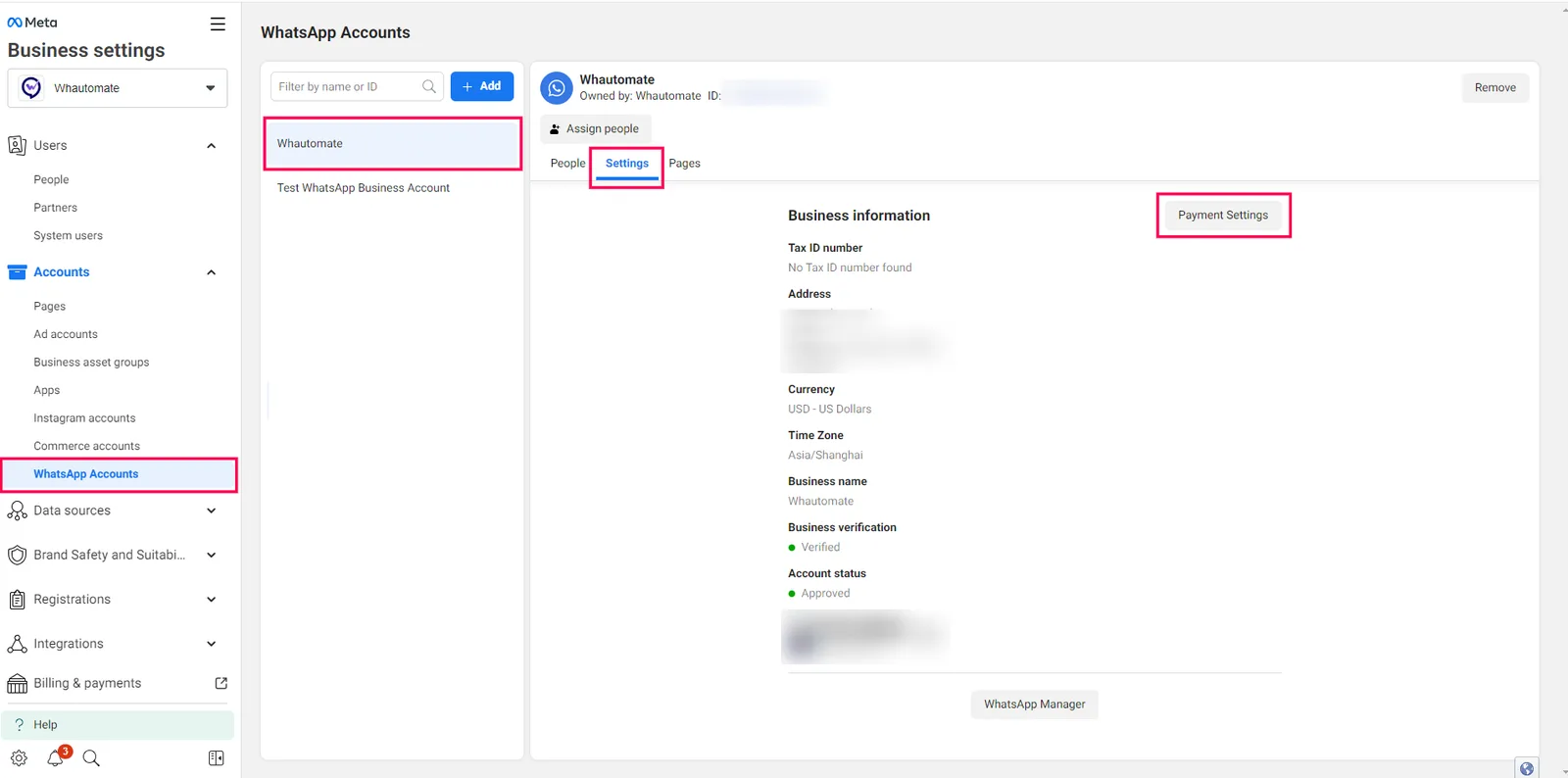
Task: Open the hamburger menu next to Meta
Action: pyautogui.click(x=218, y=24)
